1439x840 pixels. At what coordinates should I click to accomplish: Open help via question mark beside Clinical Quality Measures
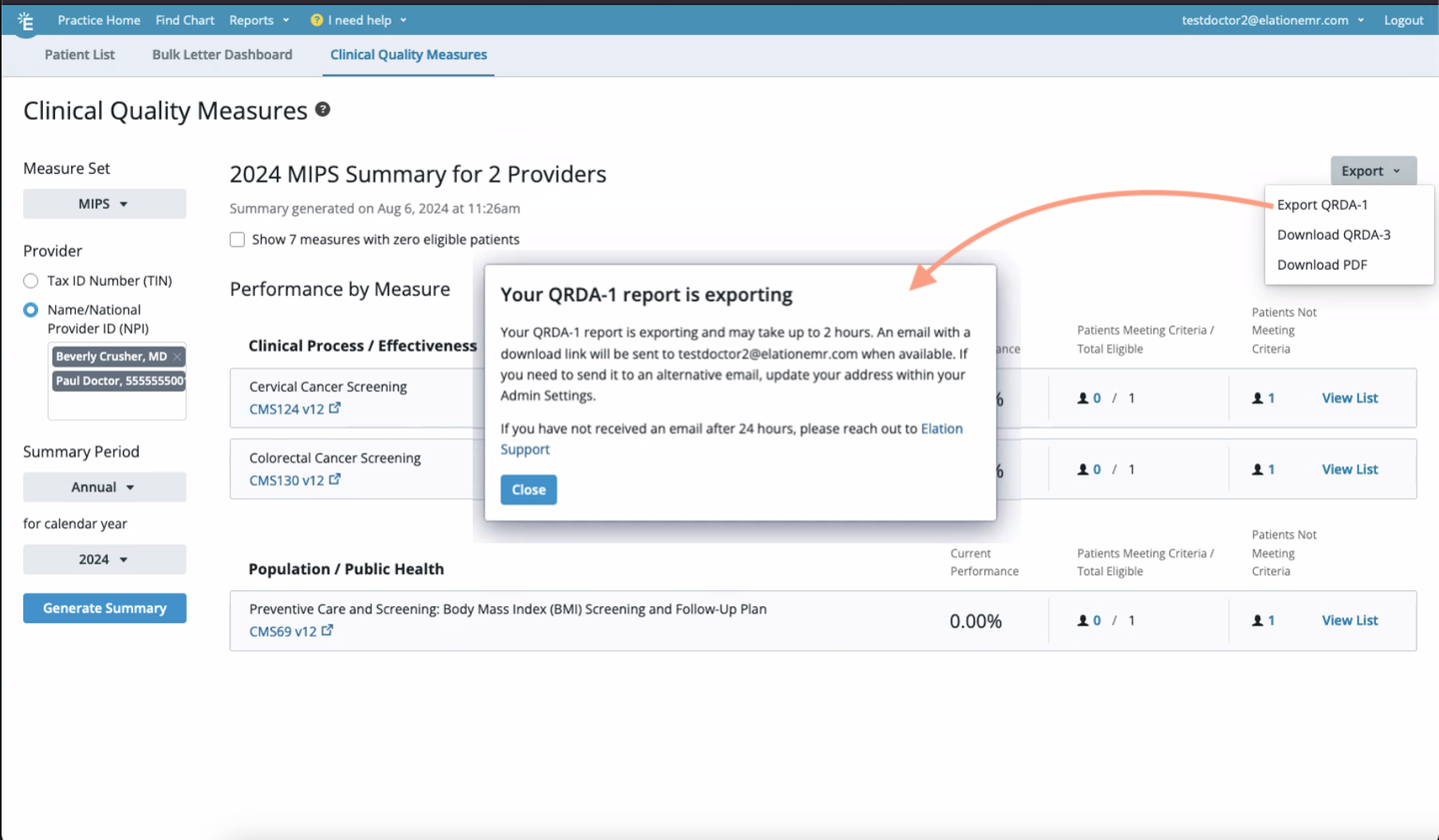322,110
